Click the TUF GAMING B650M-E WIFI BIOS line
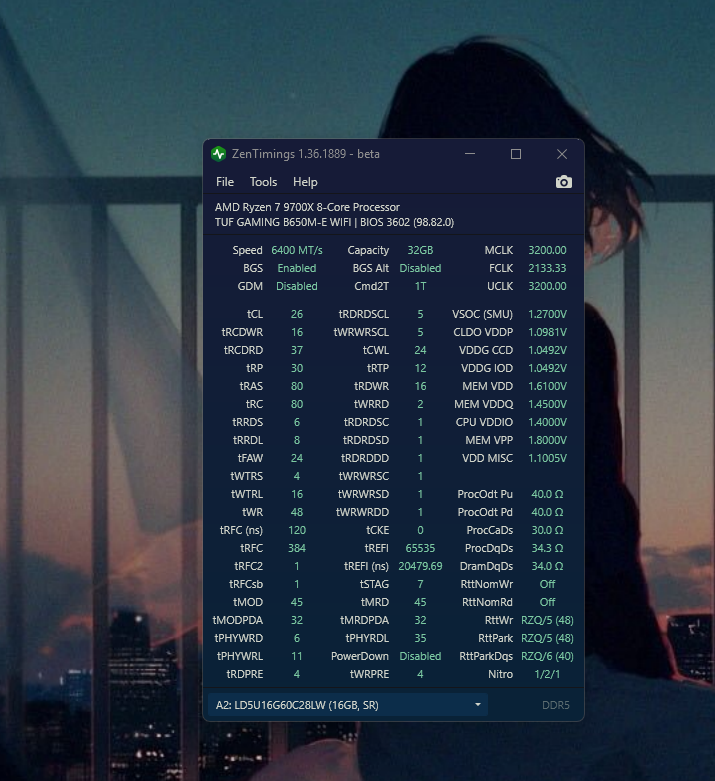Screen dimensions: 715x781 [x=334, y=222]
